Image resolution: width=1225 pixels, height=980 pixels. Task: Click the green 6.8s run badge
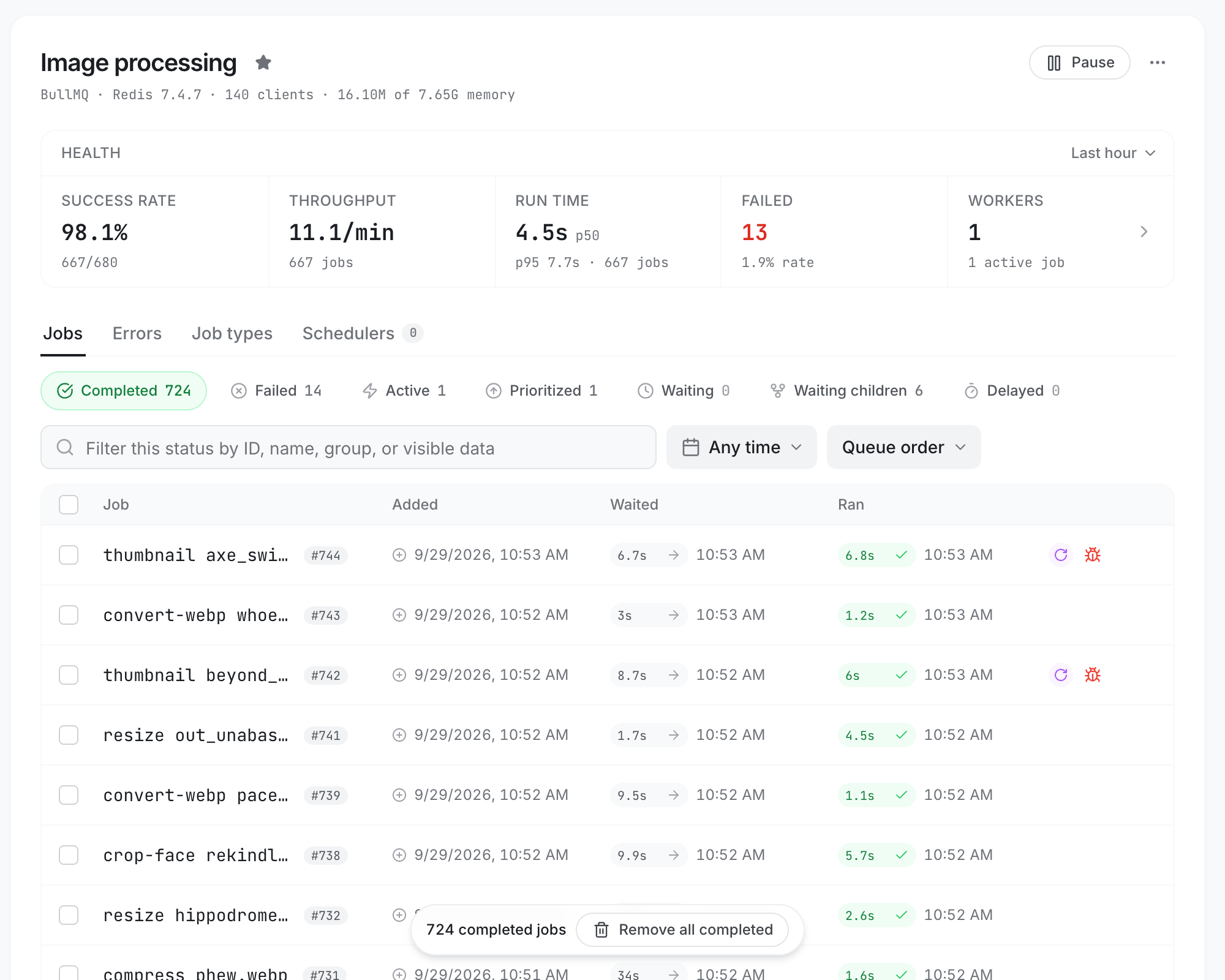[876, 555]
